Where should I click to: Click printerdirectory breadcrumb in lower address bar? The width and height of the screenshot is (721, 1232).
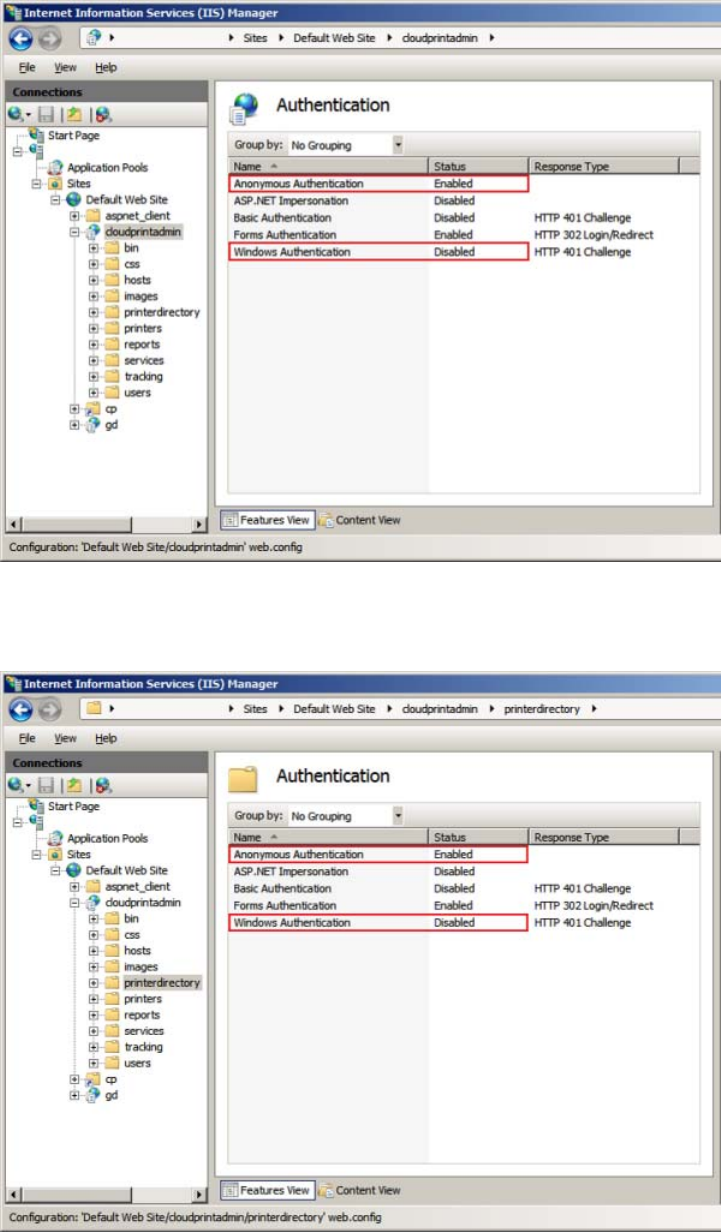[544, 709]
